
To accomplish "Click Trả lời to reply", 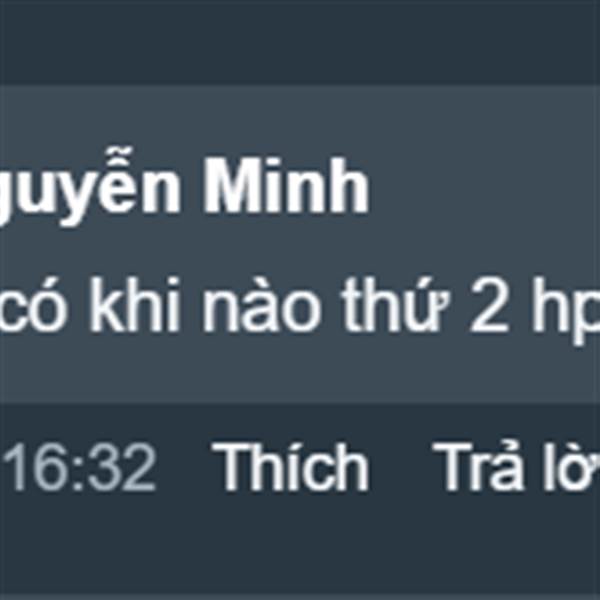I will pos(516,466).
